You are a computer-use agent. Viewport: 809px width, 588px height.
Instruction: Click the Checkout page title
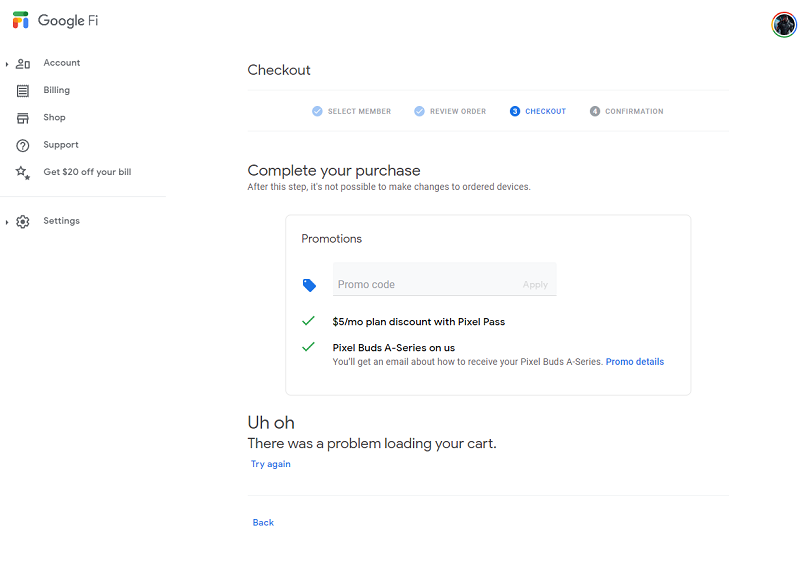coord(279,70)
